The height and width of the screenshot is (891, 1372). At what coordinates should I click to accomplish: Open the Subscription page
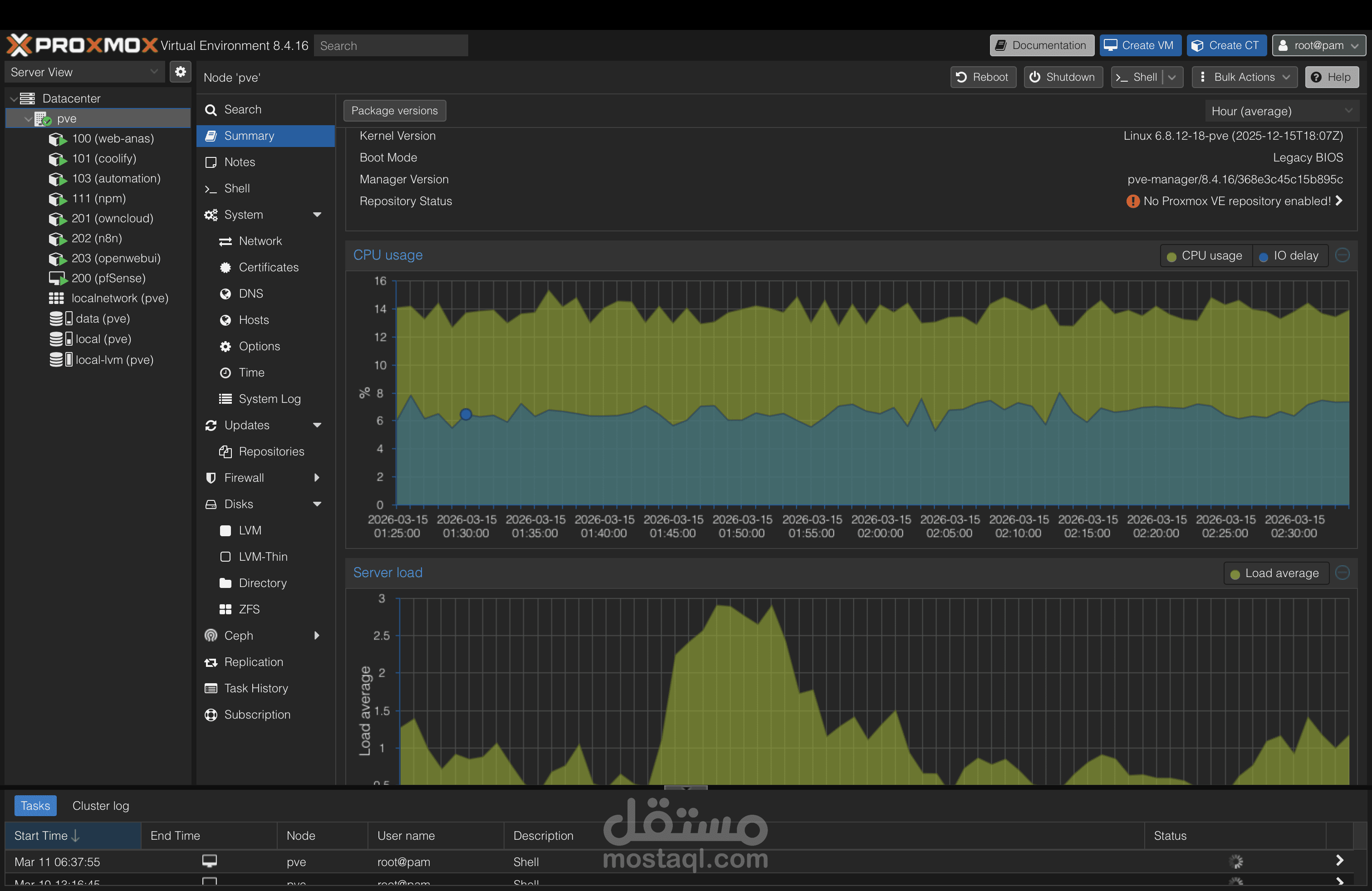point(256,715)
